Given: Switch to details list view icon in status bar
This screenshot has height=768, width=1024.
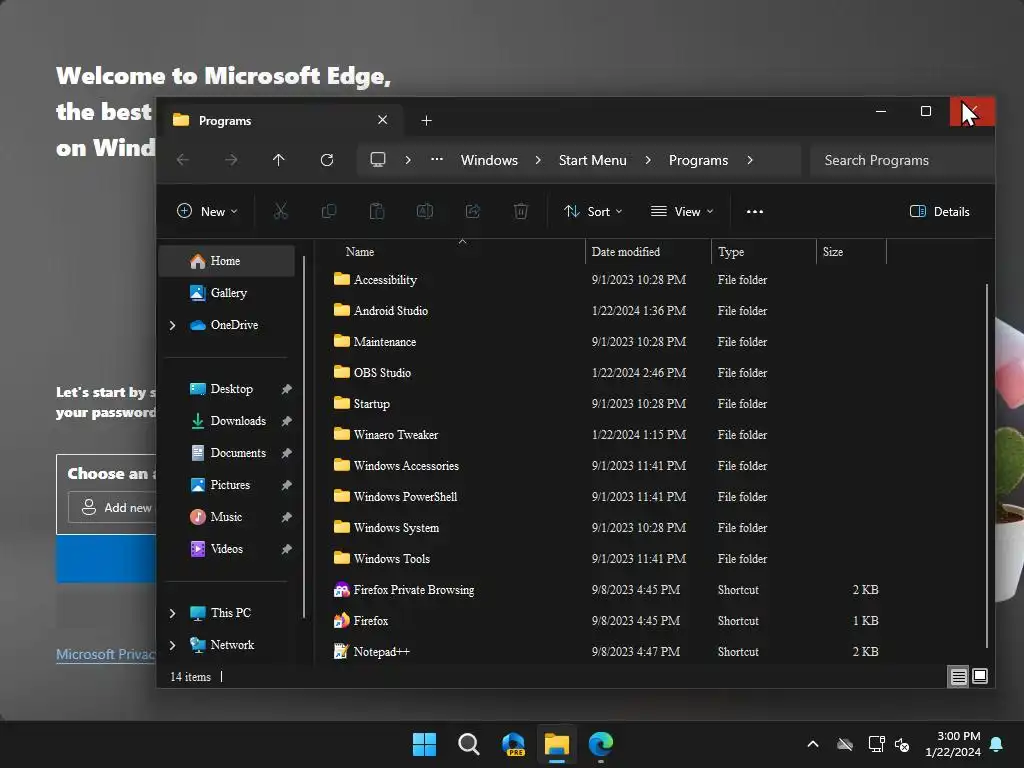Looking at the screenshot, I should pyautogui.click(x=958, y=677).
